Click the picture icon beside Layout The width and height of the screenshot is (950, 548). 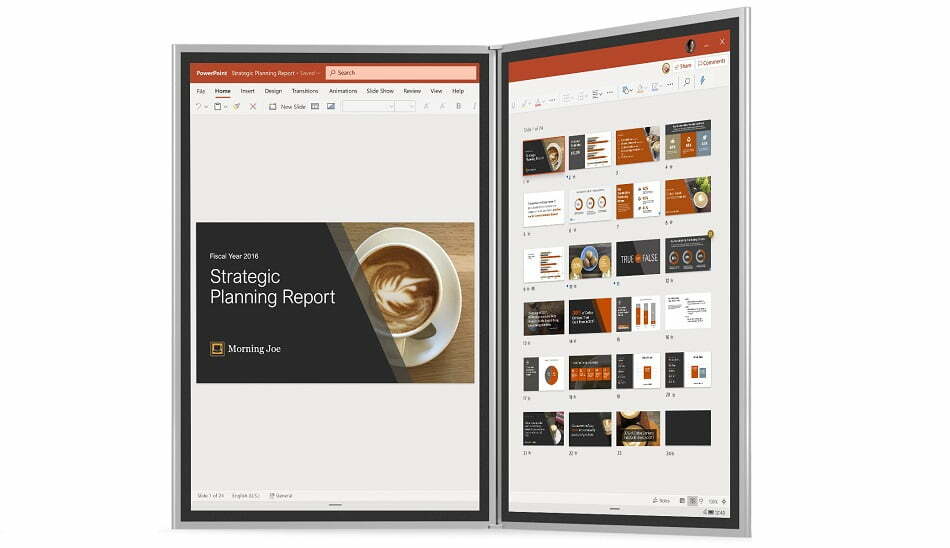(331, 106)
